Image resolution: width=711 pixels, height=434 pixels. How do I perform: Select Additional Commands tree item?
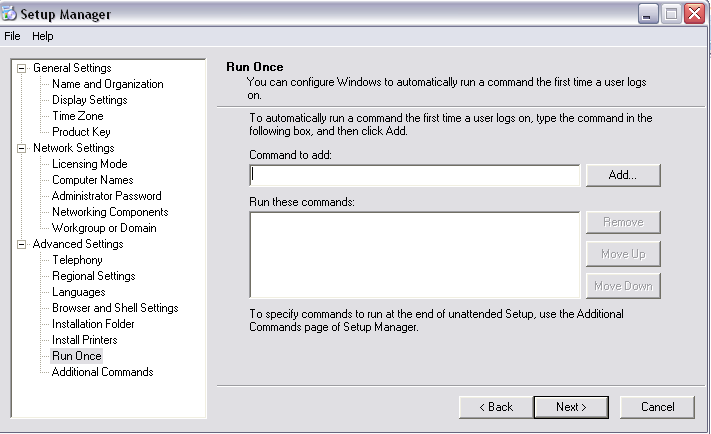pos(102,372)
